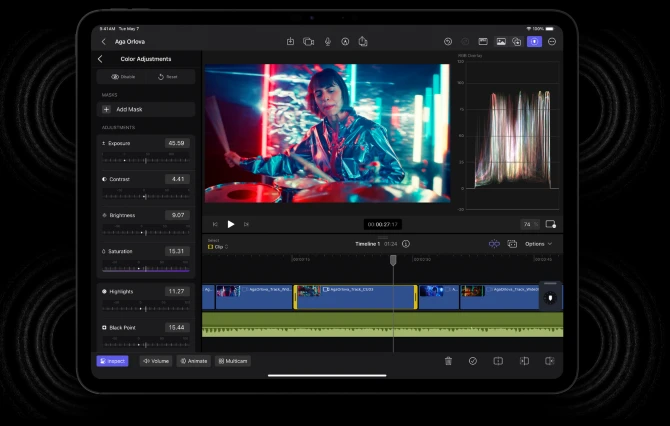Toggle the Inspect panel button

112,361
